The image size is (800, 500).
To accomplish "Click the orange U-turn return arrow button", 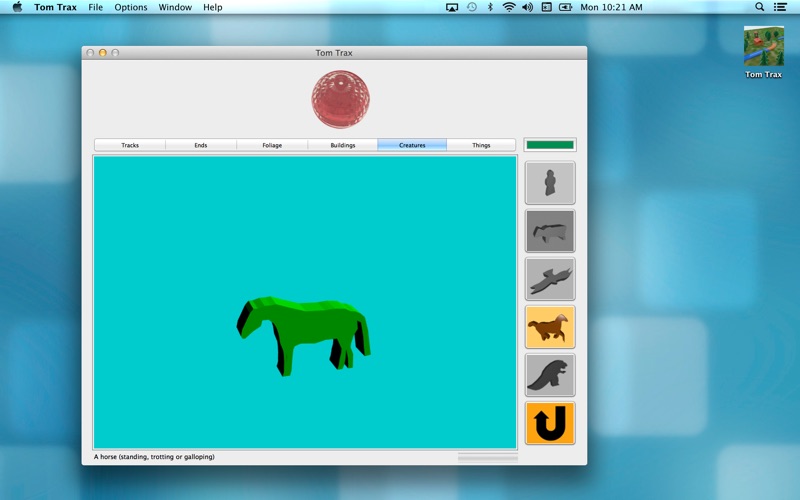I will (550, 423).
